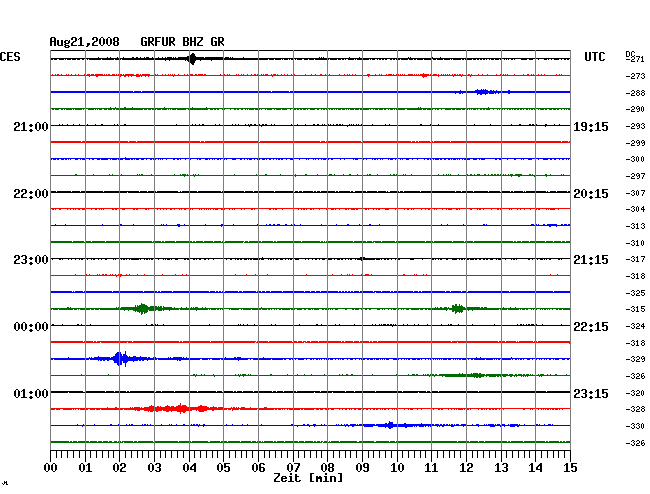
Task: Click the large blue burst at minute 02
Action: pyautogui.click(x=121, y=359)
